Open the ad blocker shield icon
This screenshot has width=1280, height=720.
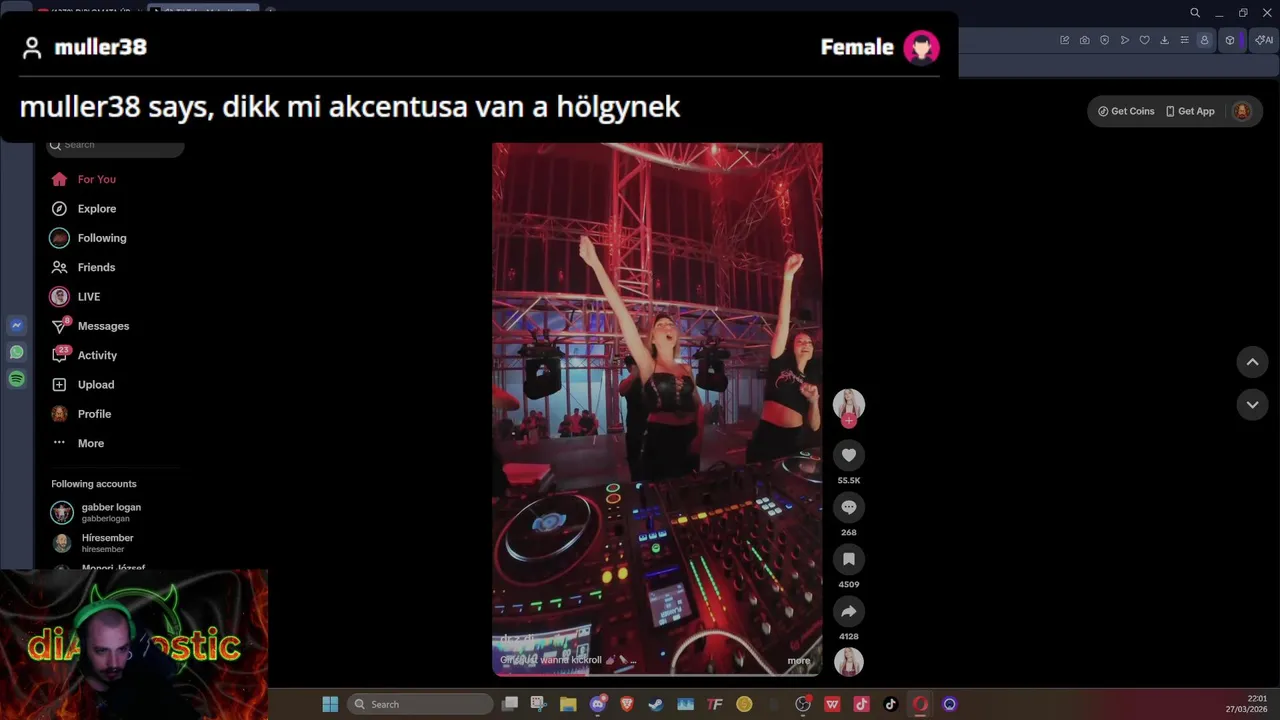(1105, 40)
